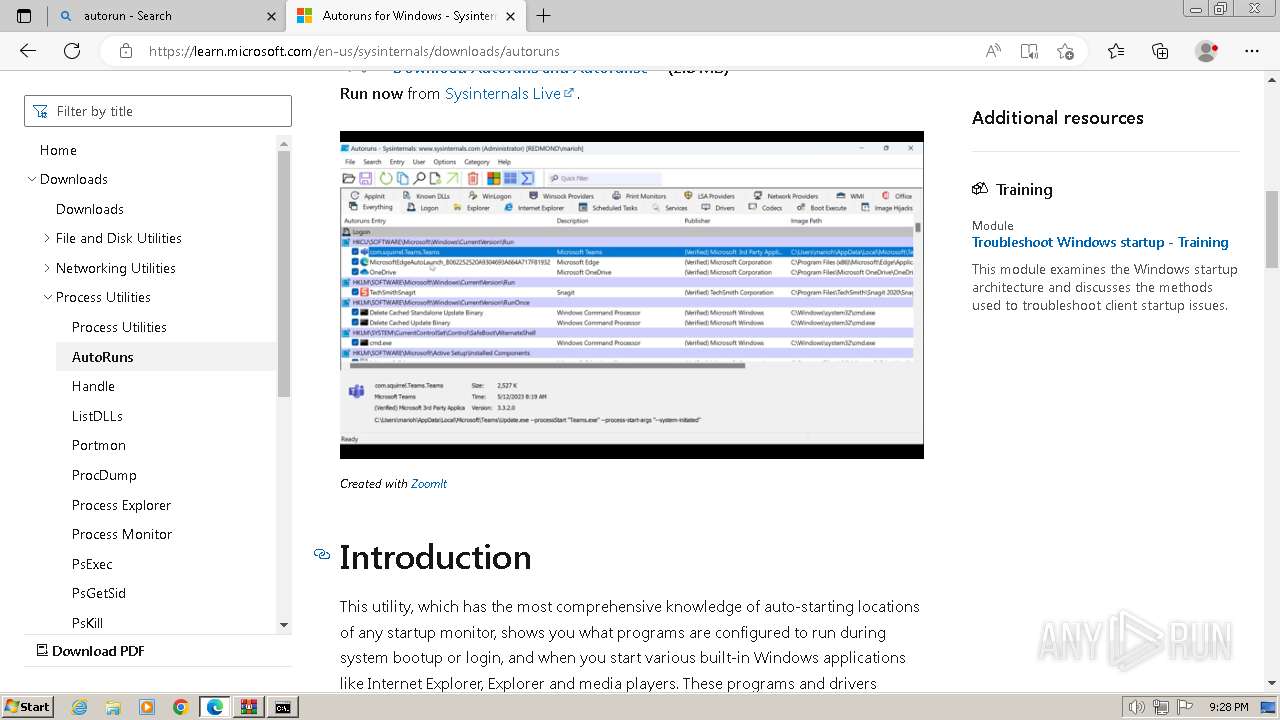Open the PsGetSid utility page
Screen dimensions: 1280x720
(99, 593)
